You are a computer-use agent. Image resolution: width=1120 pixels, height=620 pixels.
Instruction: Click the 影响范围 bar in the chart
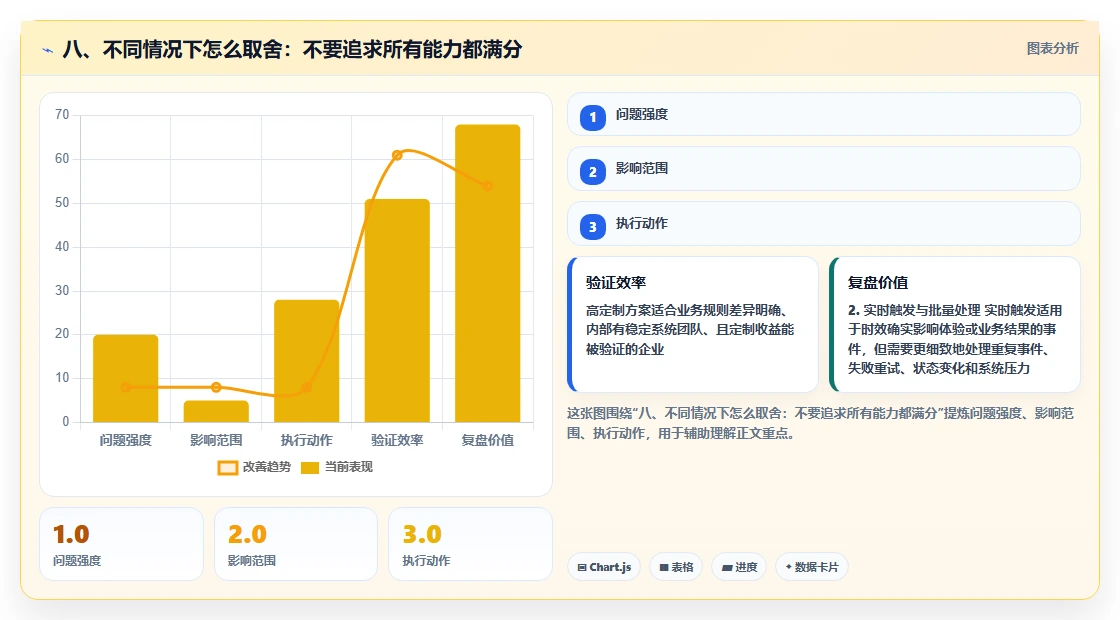(x=216, y=411)
